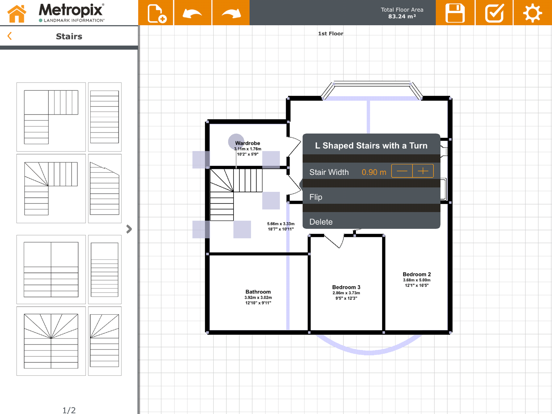The width and height of the screenshot is (552, 414).
Task: Click the 1st Floor label
Action: pyautogui.click(x=331, y=33)
